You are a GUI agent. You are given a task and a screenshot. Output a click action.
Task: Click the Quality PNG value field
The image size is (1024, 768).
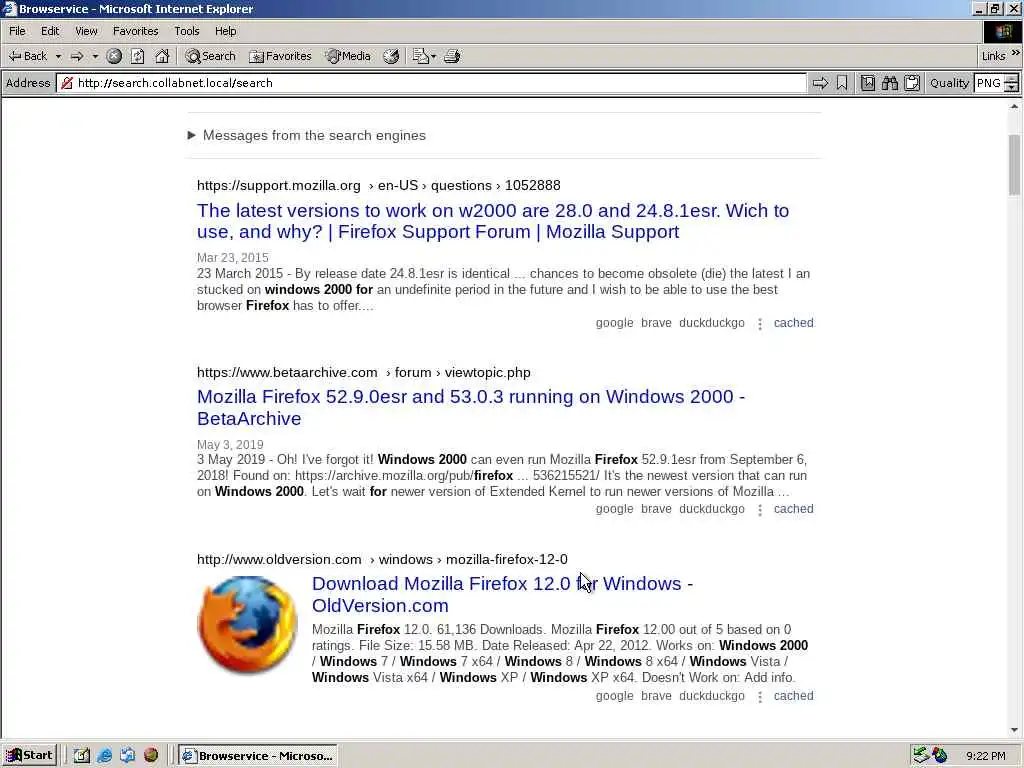point(989,83)
